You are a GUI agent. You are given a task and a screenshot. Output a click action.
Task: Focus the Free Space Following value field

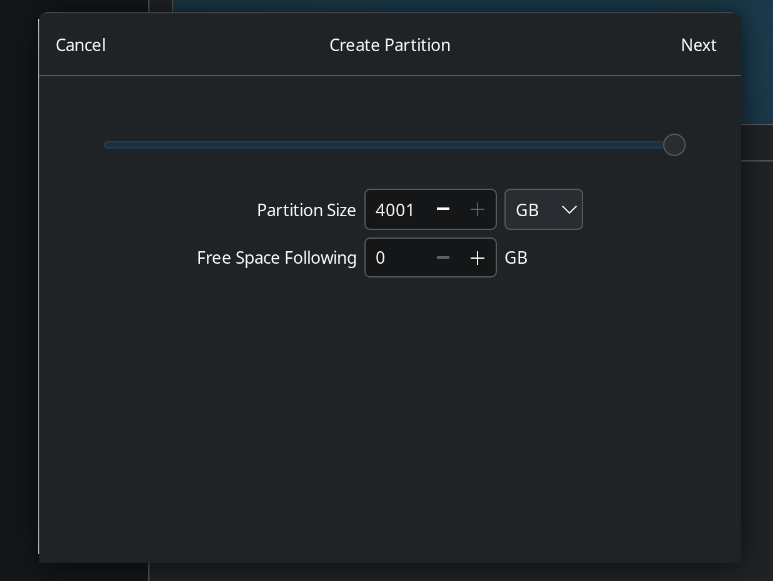click(x=396, y=258)
